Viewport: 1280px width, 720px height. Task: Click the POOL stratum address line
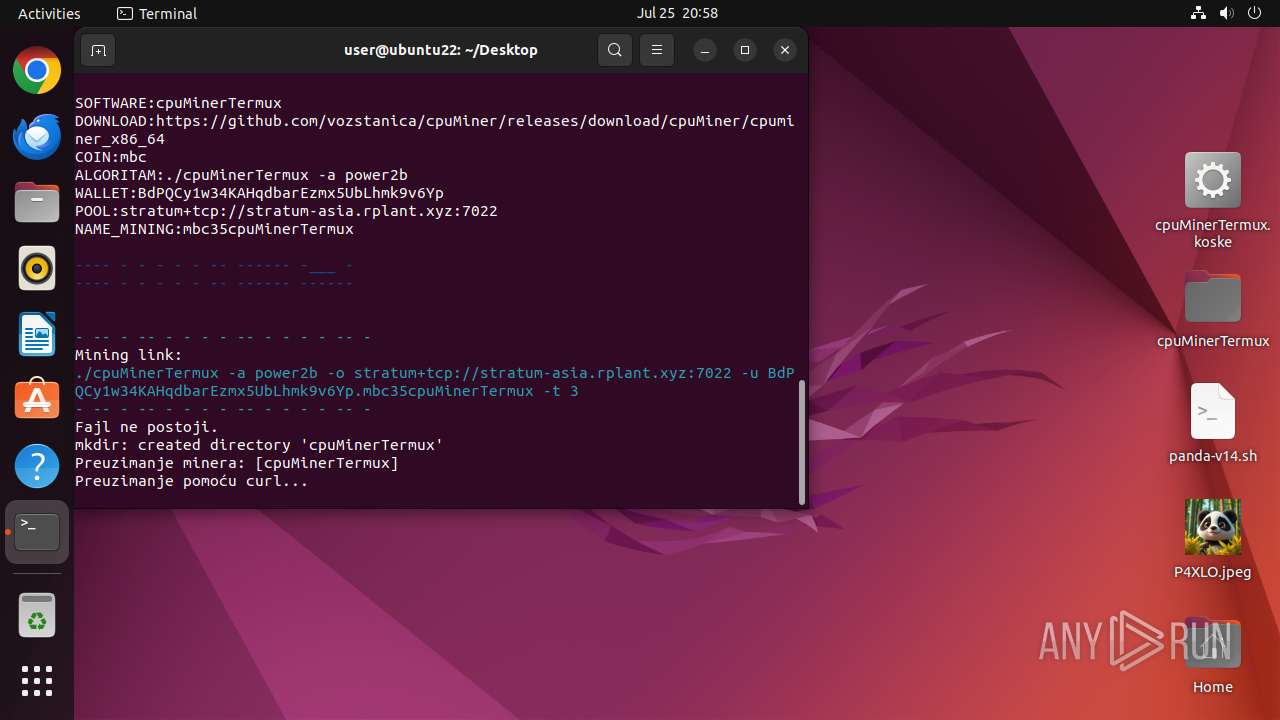[x=286, y=211]
